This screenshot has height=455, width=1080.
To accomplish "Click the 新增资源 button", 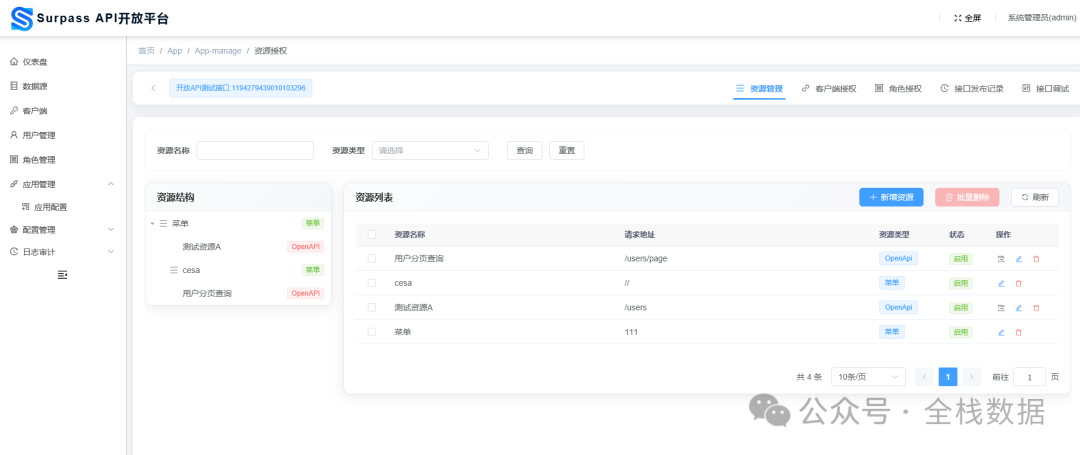I will pyautogui.click(x=891, y=198).
